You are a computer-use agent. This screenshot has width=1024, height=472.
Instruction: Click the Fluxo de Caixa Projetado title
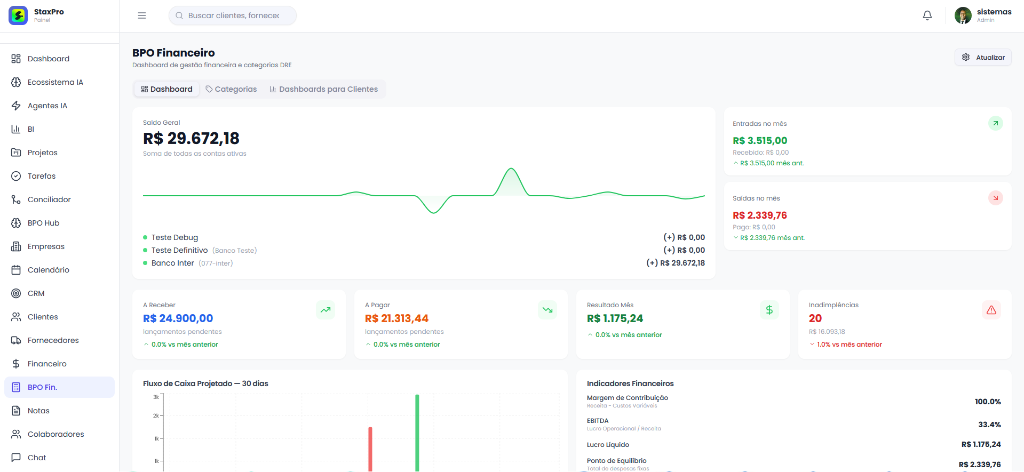click(205, 383)
